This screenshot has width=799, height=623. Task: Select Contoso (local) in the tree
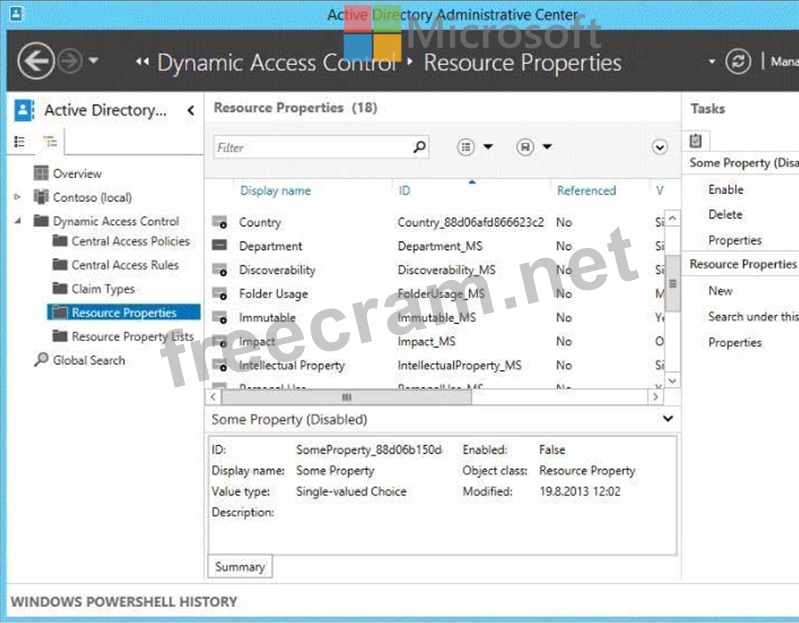[x=92, y=197]
